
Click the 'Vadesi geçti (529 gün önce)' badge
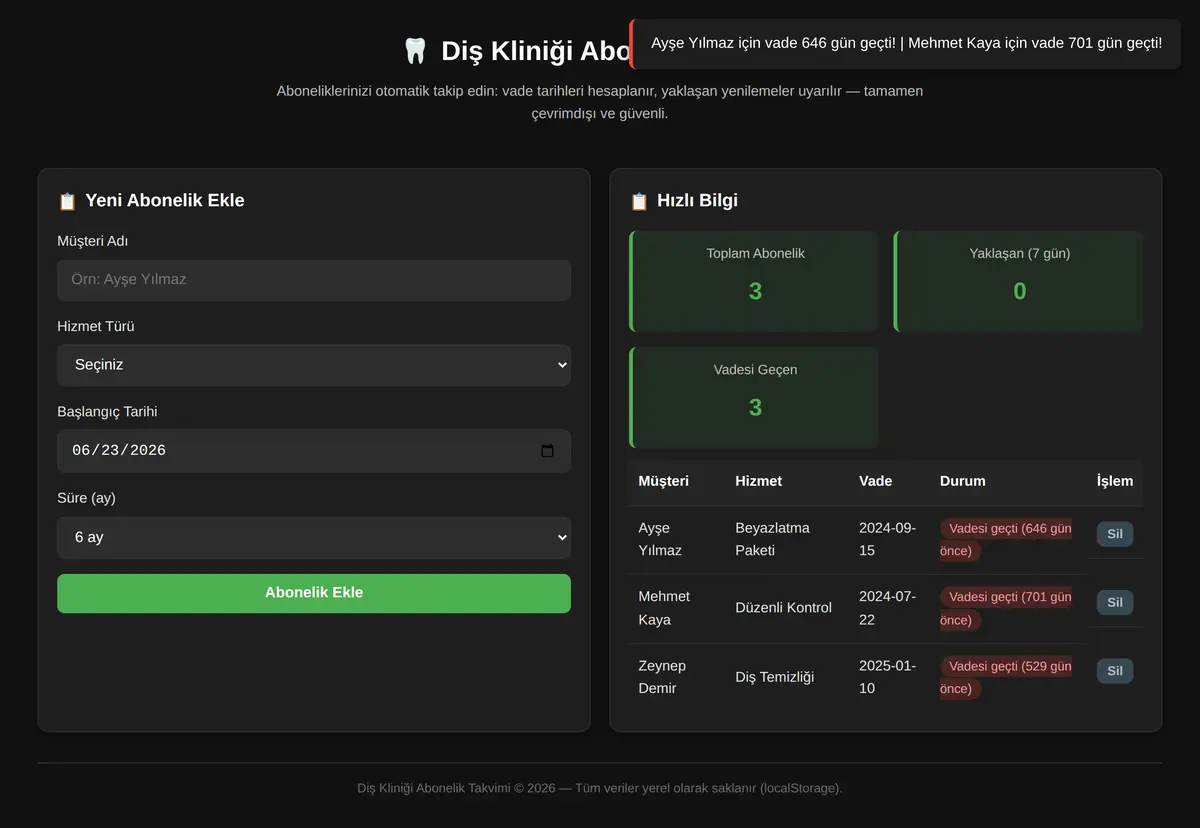pos(1006,677)
